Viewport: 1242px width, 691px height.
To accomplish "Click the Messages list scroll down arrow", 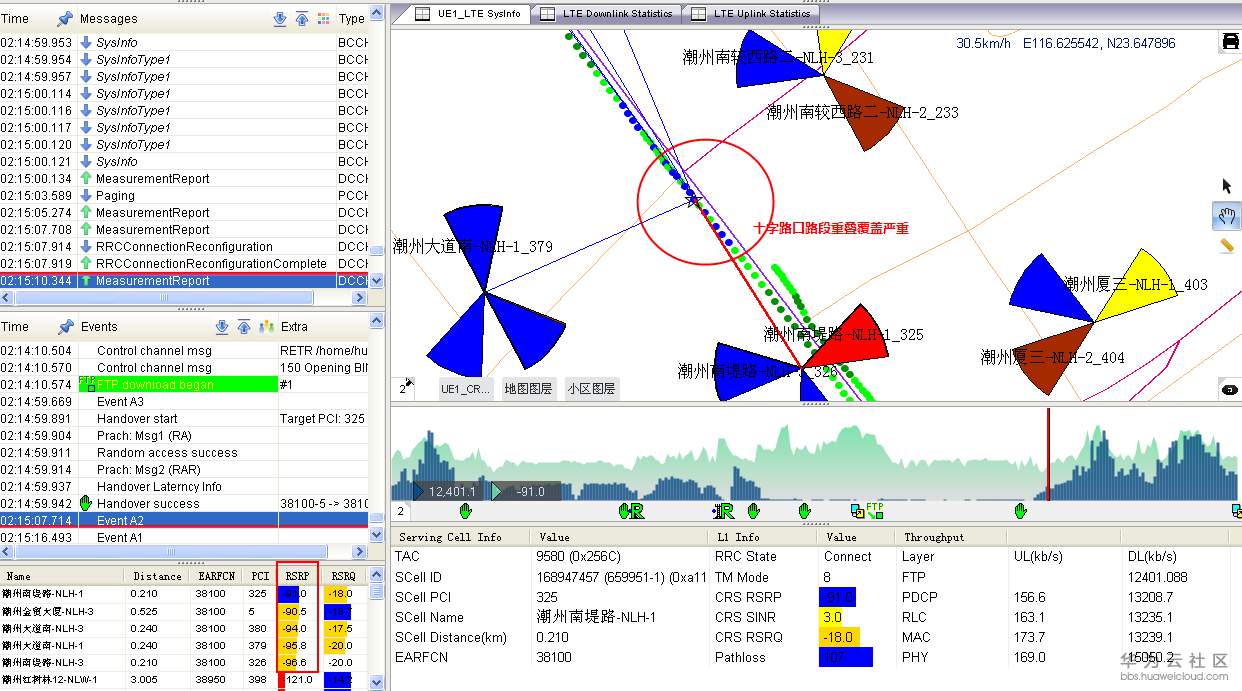I will (377, 282).
